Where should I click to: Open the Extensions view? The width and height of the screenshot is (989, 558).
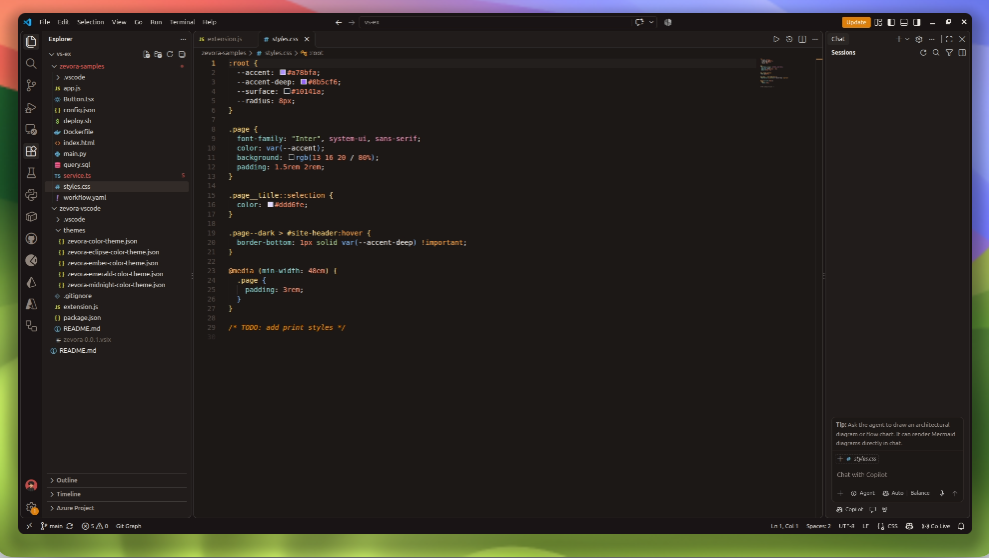(31, 151)
